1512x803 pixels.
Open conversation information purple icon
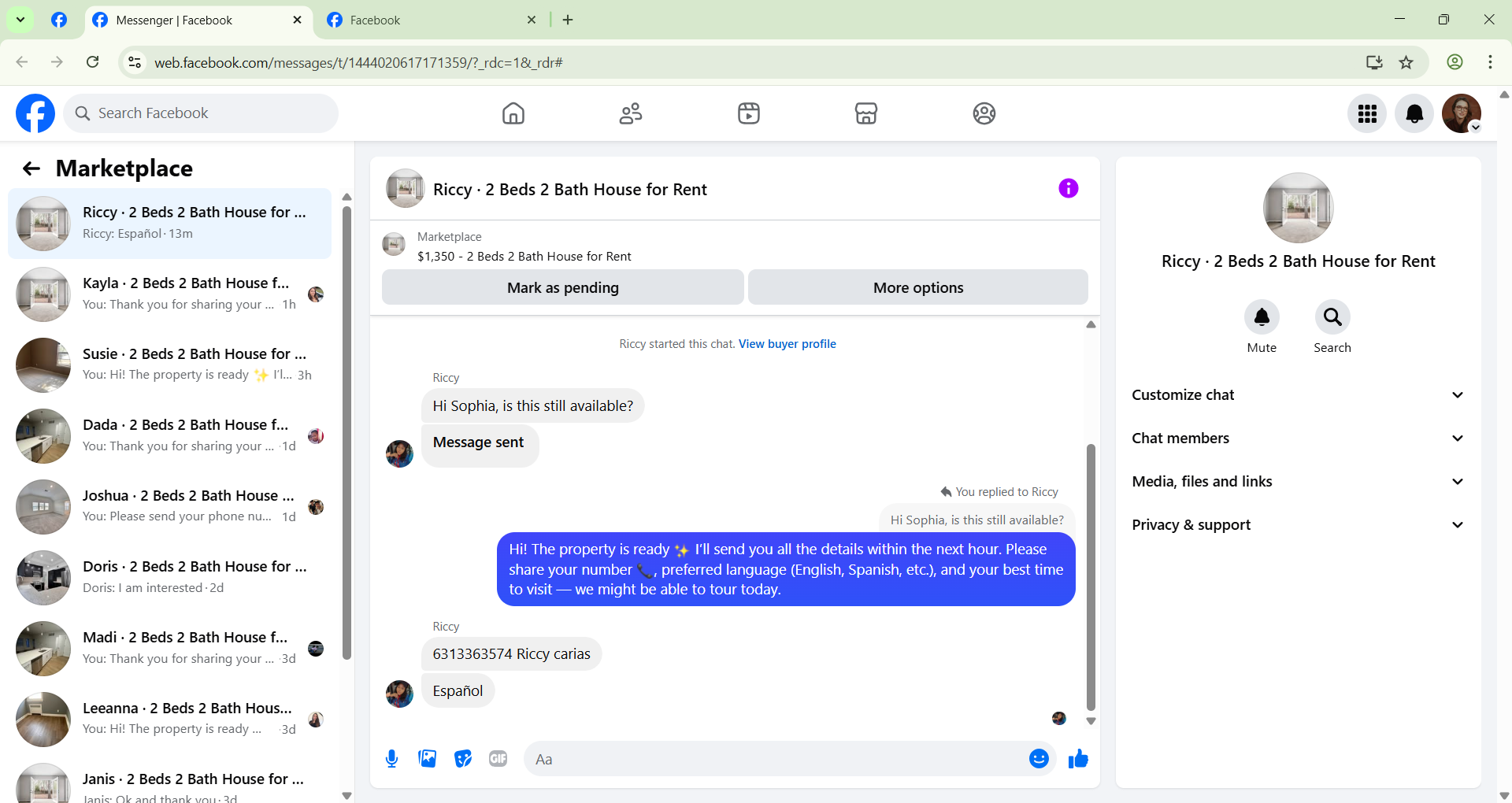pyautogui.click(x=1069, y=188)
